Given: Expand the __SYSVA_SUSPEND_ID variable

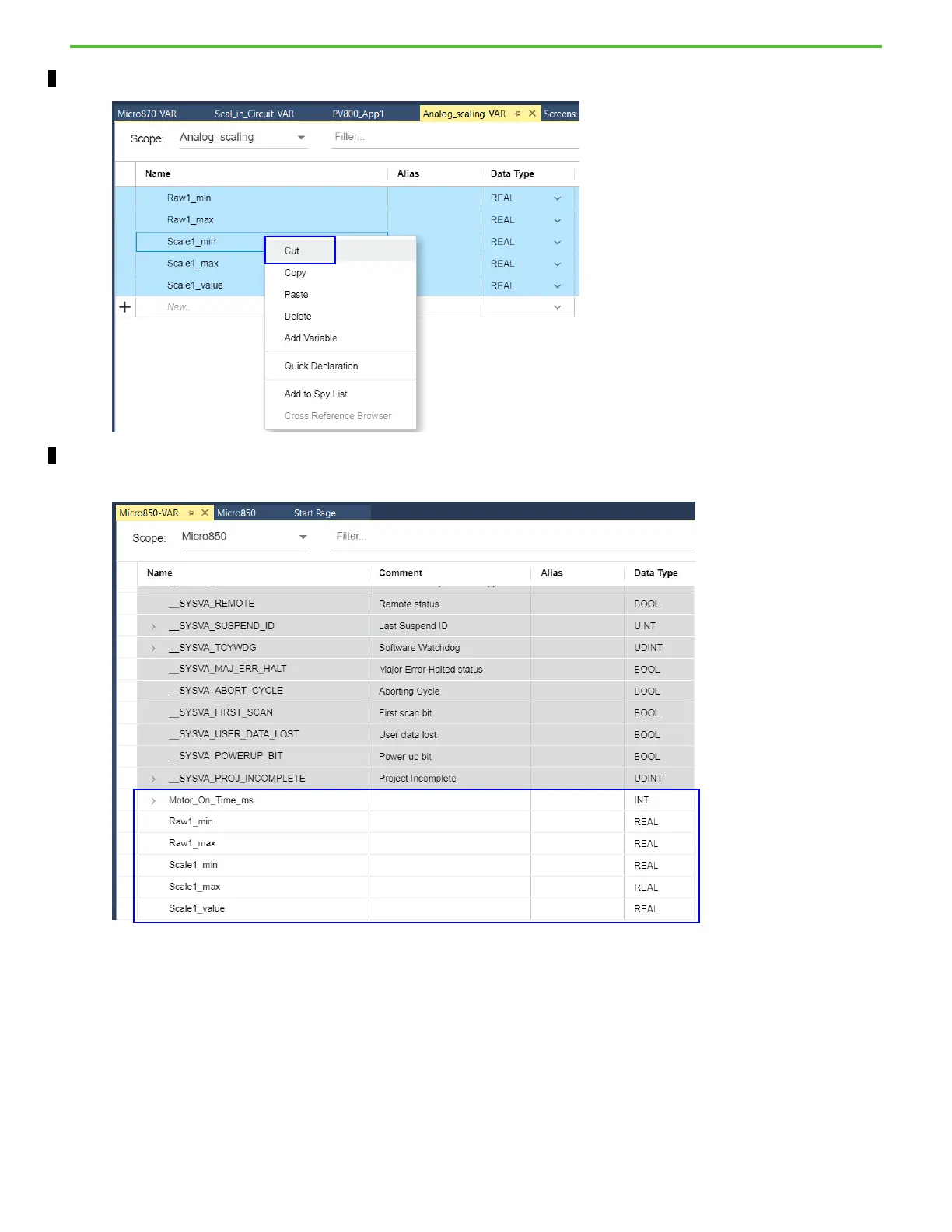Looking at the screenshot, I should [153, 626].
